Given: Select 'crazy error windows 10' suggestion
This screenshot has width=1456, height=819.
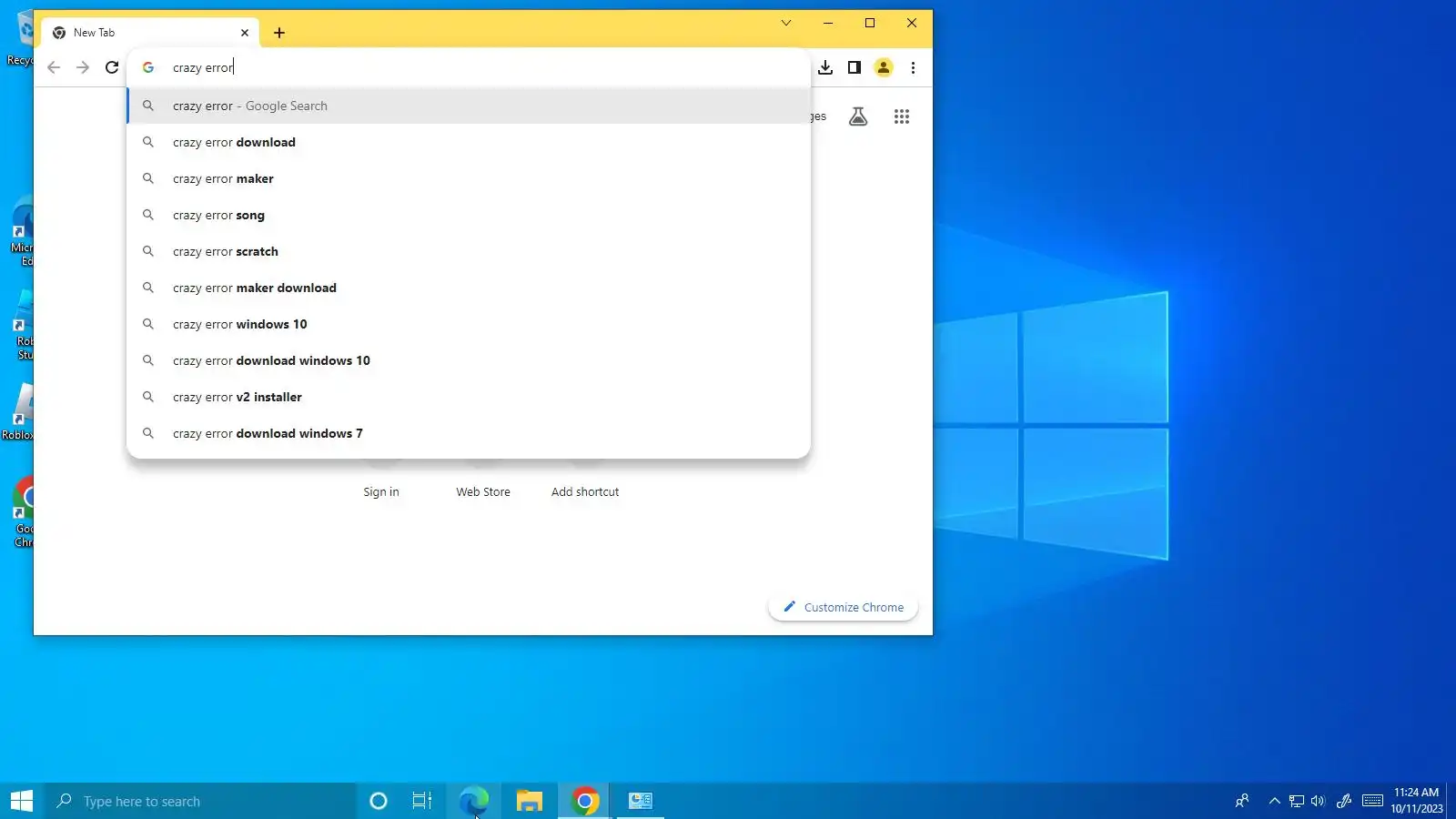Looking at the screenshot, I should click(x=469, y=324).
